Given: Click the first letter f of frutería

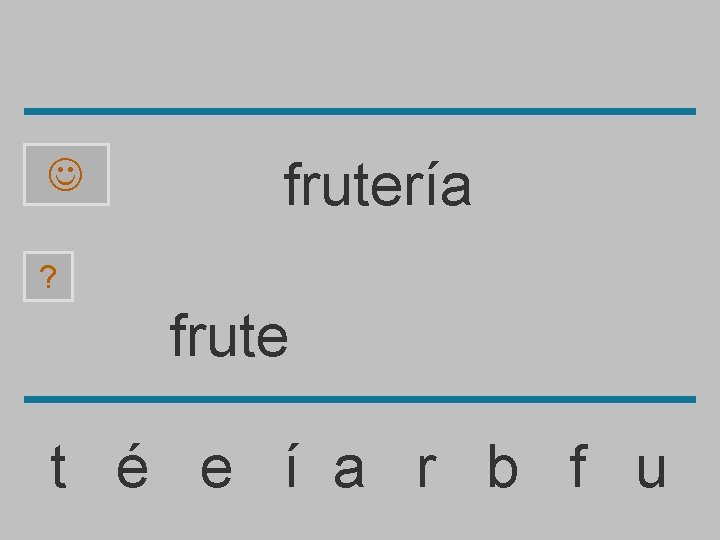Looking at the screenshot, I should click(293, 186).
